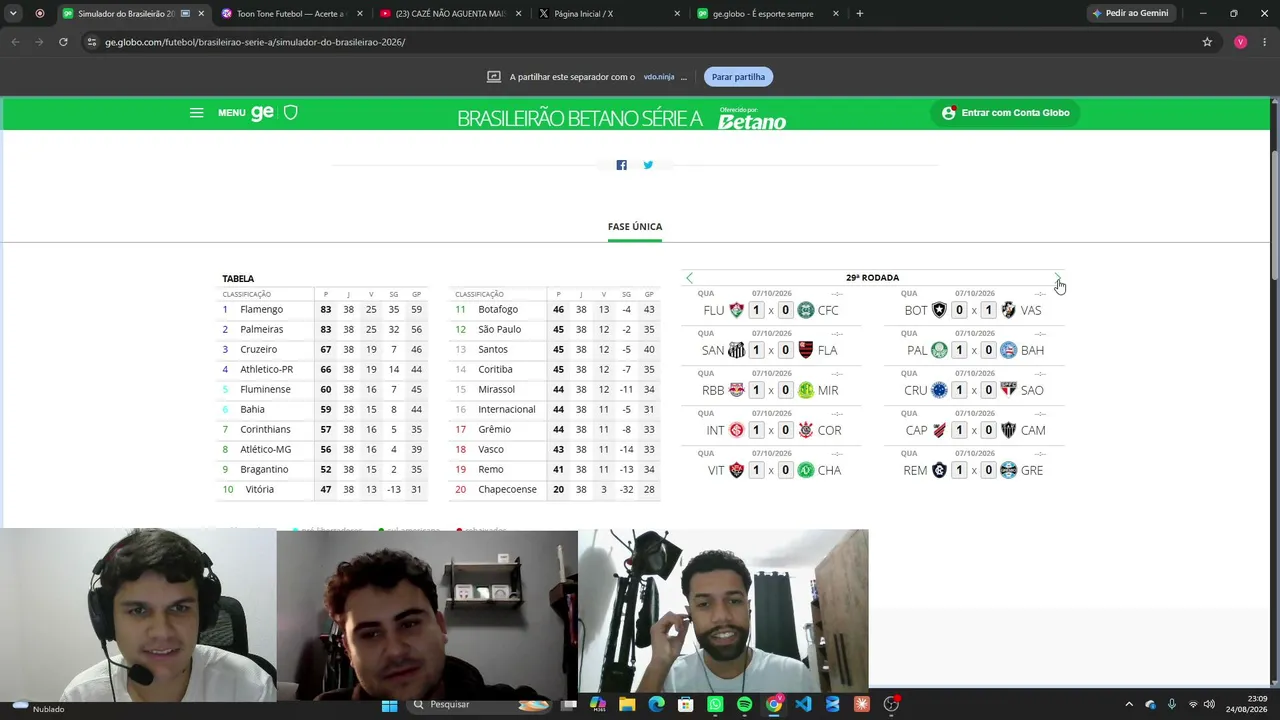Click the Botafogo crest in BOT x VAS match
The image size is (1280, 720).
pos(939,310)
